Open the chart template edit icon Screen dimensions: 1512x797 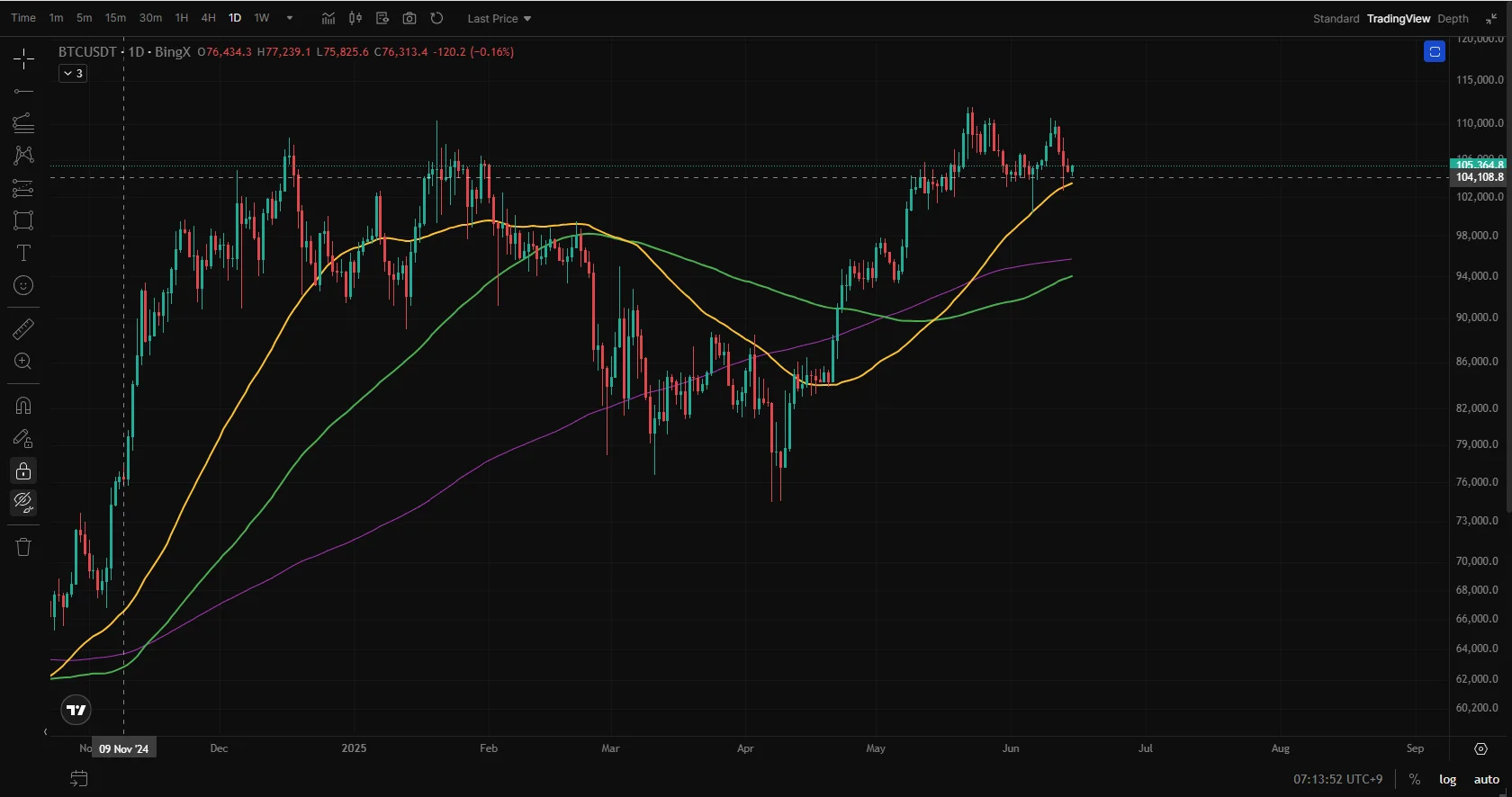point(382,18)
